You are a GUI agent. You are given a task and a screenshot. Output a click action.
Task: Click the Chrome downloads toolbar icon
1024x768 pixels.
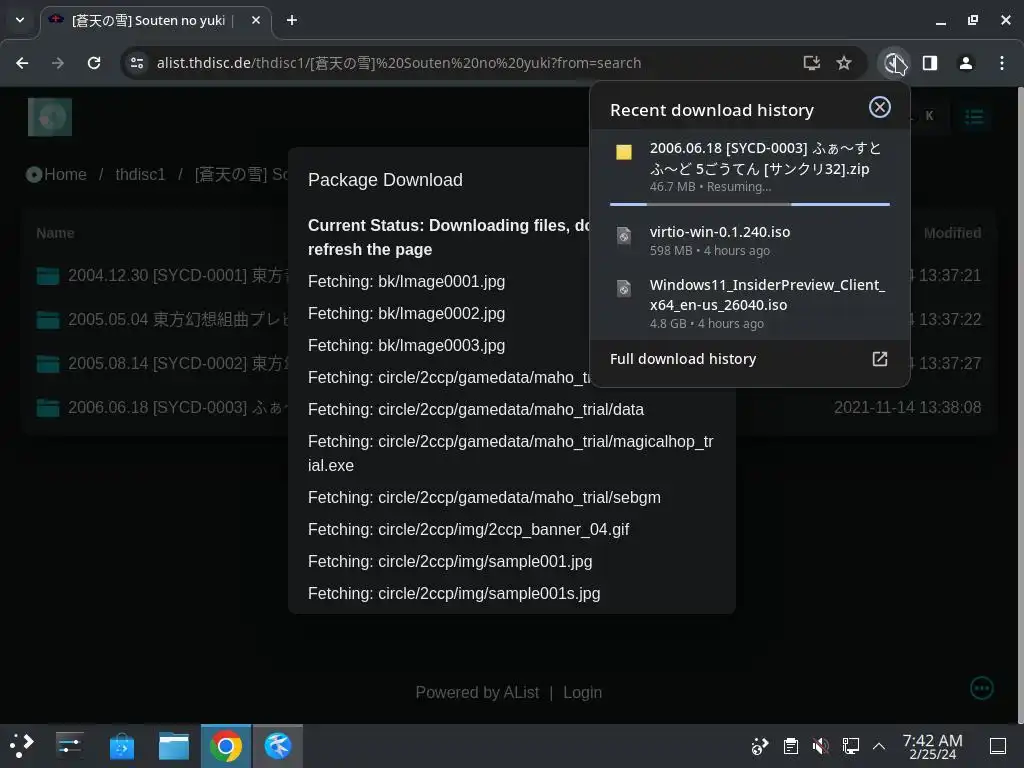click(894, 63)
